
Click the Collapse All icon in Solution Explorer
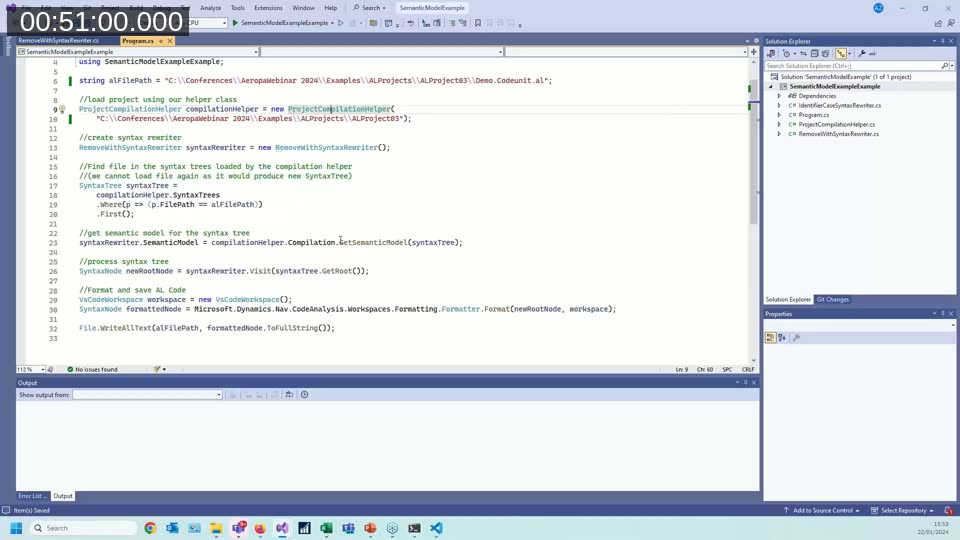tap(814, 53)
